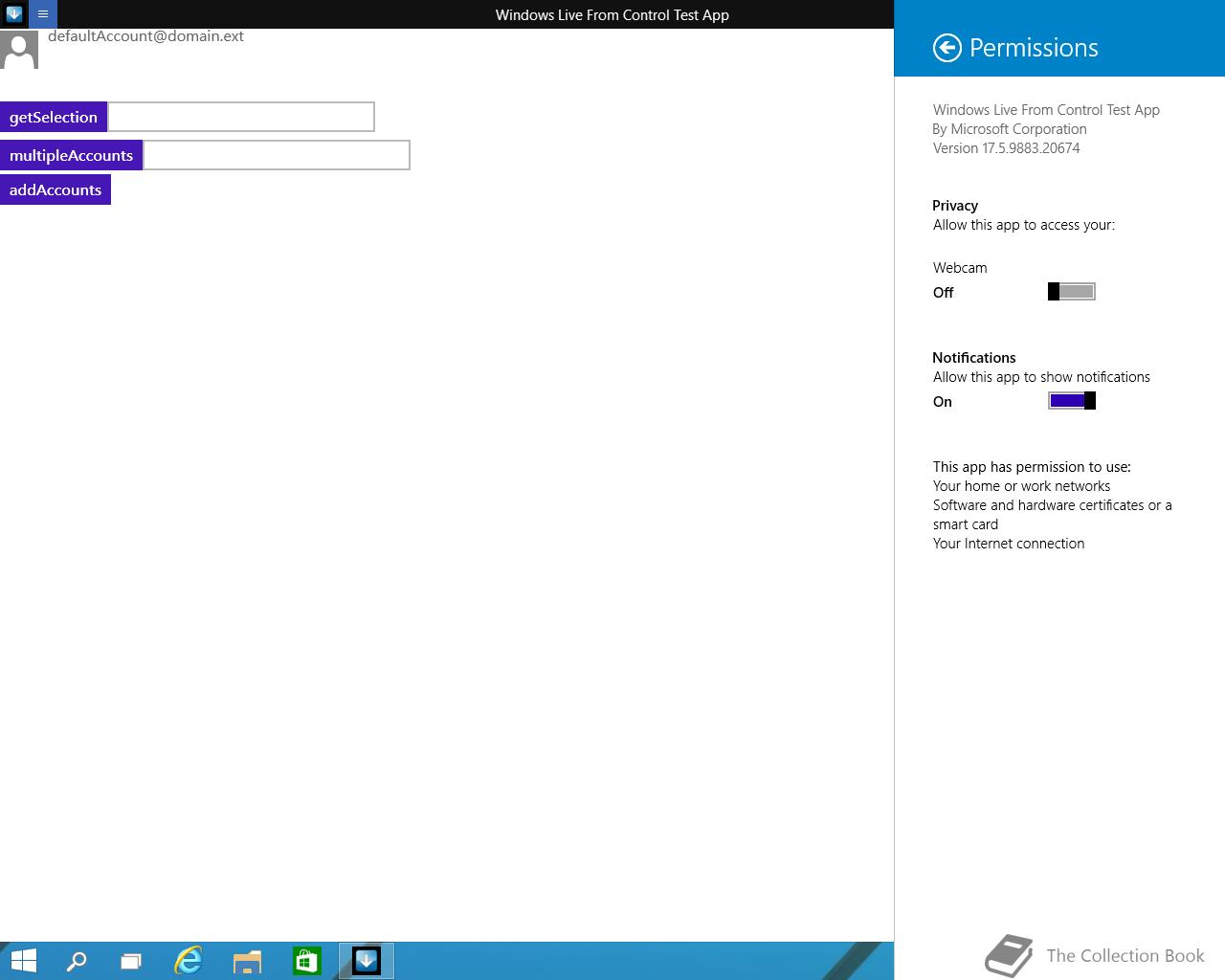This screenshot has height=980, width=1225.
Task: Click 'Your home or work networks' text
Action: [1021, 486]
